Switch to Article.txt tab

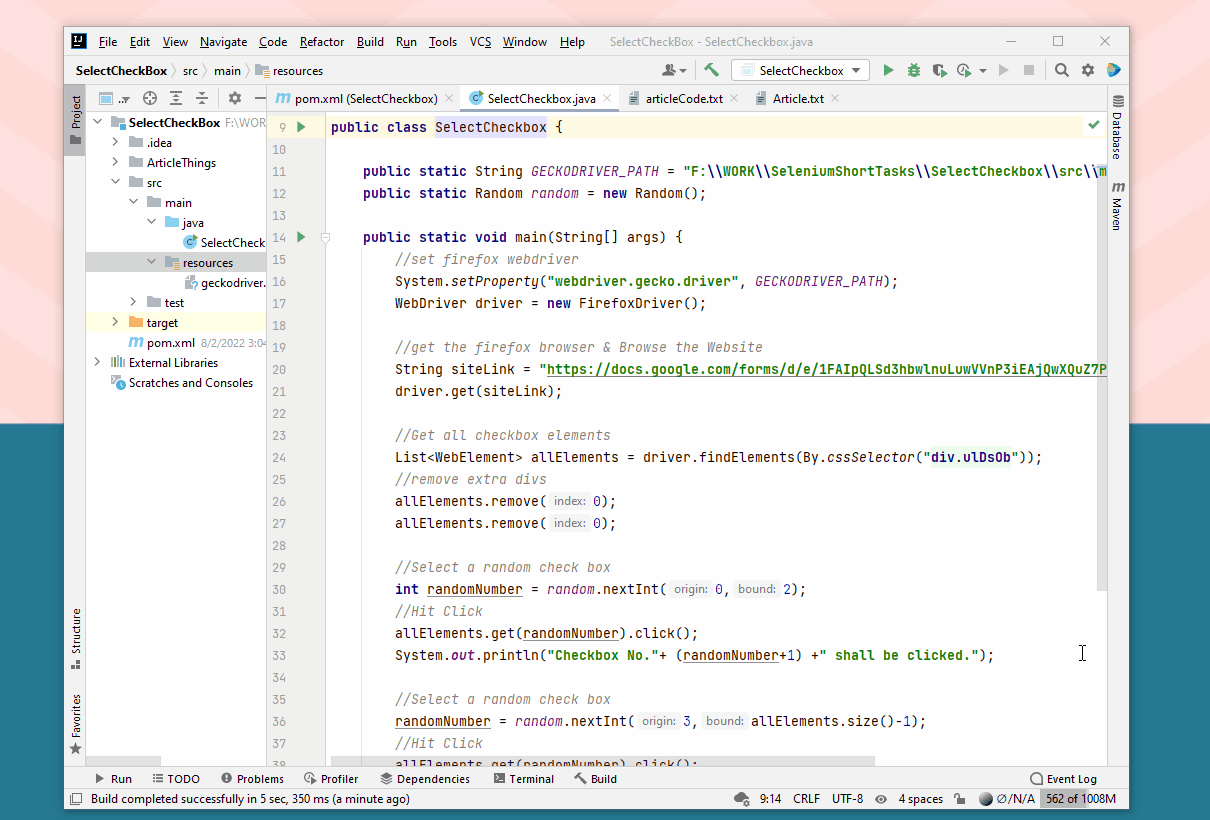click(x=797, y=98)
